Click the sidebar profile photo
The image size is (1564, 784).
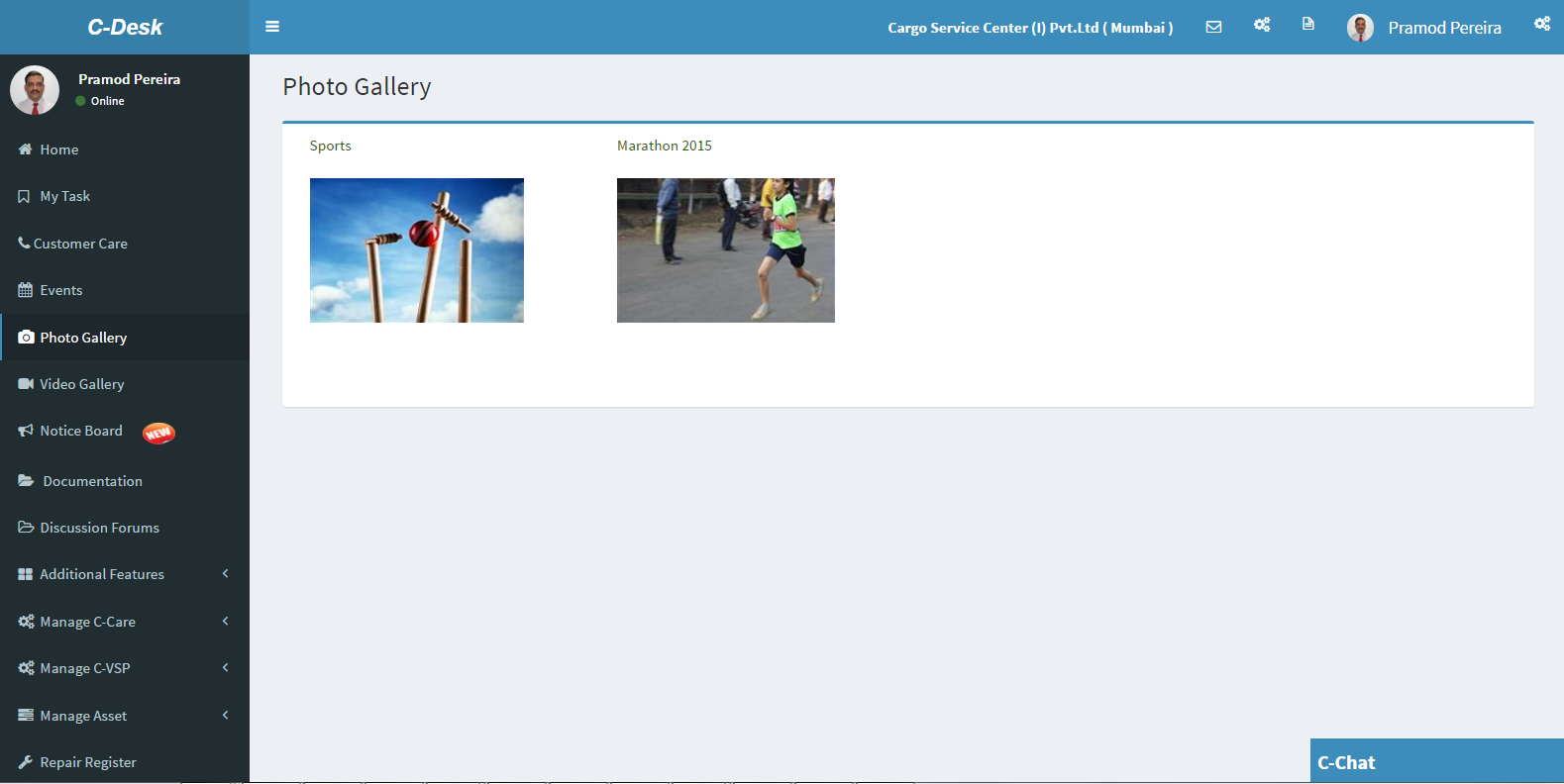tap(35, 90)
